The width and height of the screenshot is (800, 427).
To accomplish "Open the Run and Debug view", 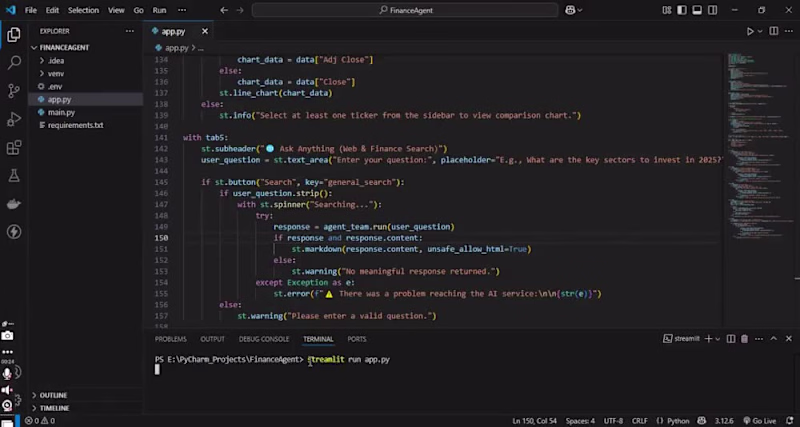I will point(14,119).
